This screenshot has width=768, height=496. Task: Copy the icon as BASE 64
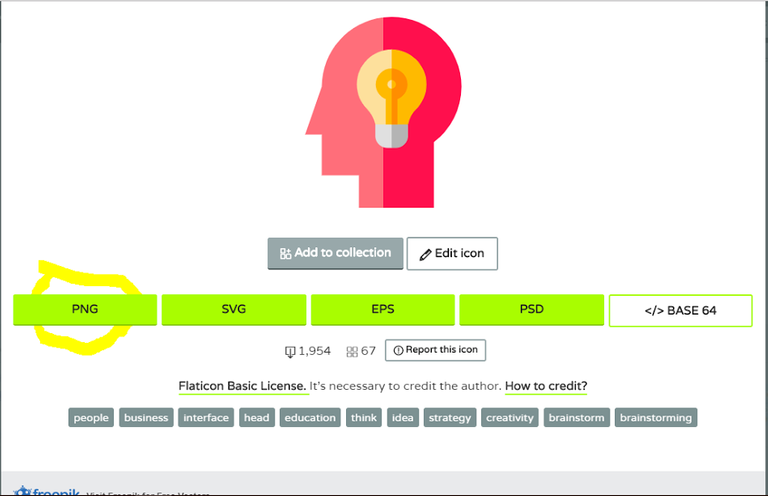click(x=680, y=310)
